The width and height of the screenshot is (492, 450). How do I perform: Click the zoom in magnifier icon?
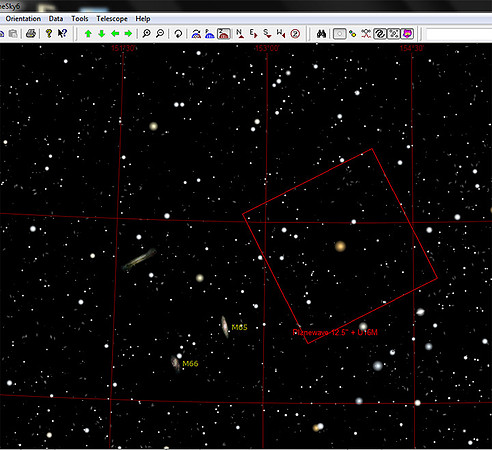(x=146, y=34)
